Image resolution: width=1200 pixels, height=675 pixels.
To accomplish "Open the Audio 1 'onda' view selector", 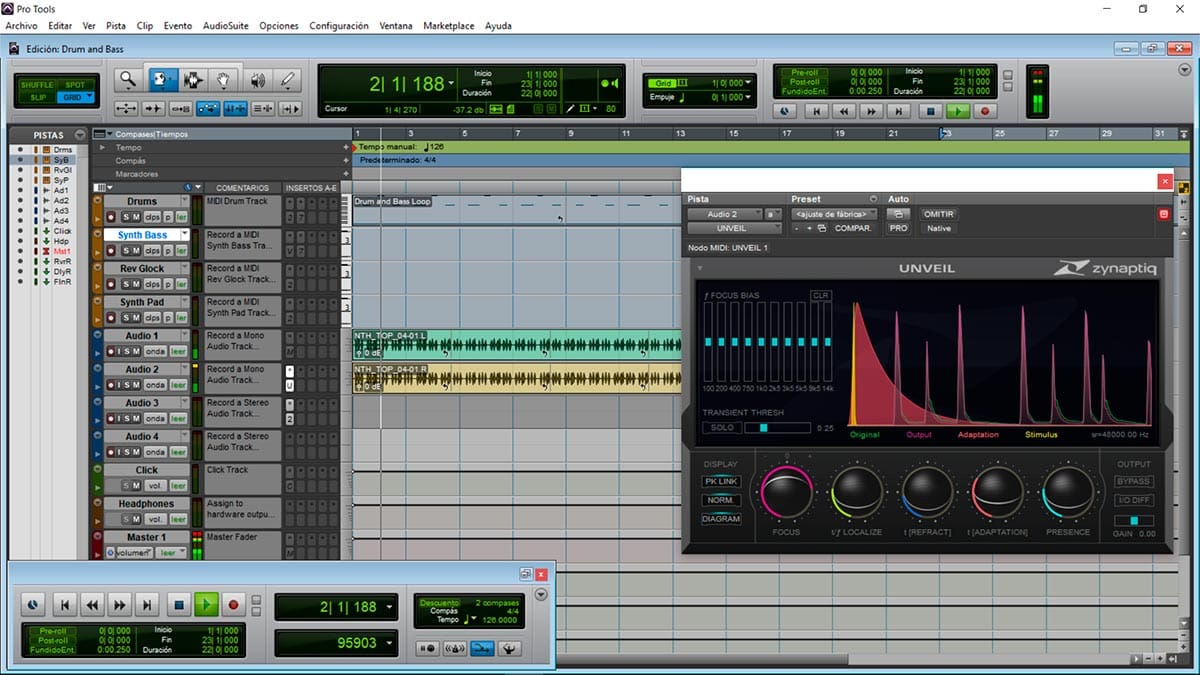I will point(155,351).
